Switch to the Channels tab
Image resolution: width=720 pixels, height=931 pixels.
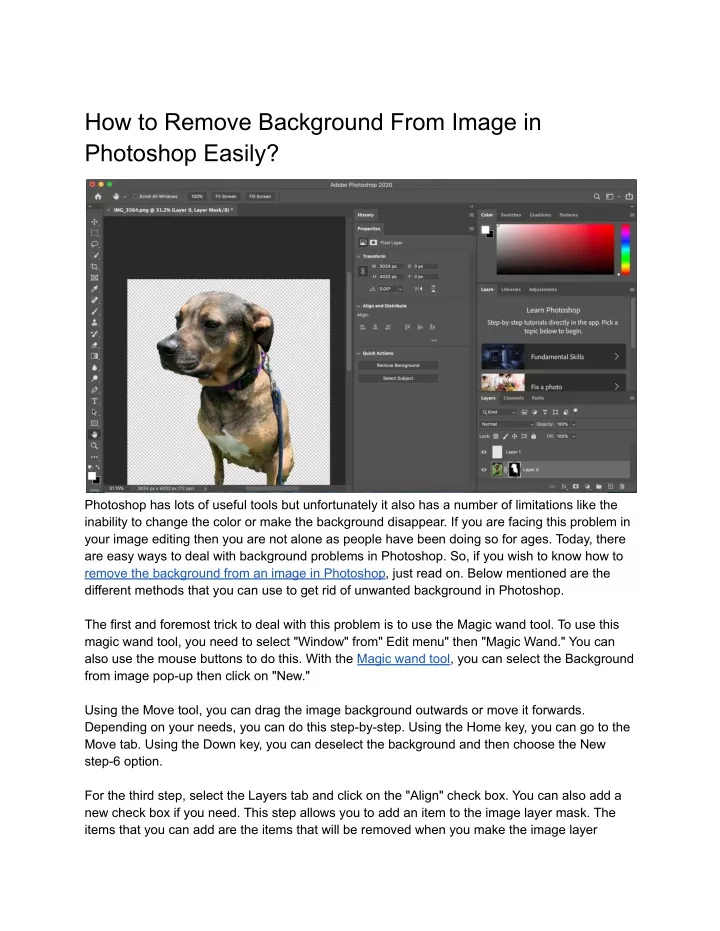coord(513,398)
